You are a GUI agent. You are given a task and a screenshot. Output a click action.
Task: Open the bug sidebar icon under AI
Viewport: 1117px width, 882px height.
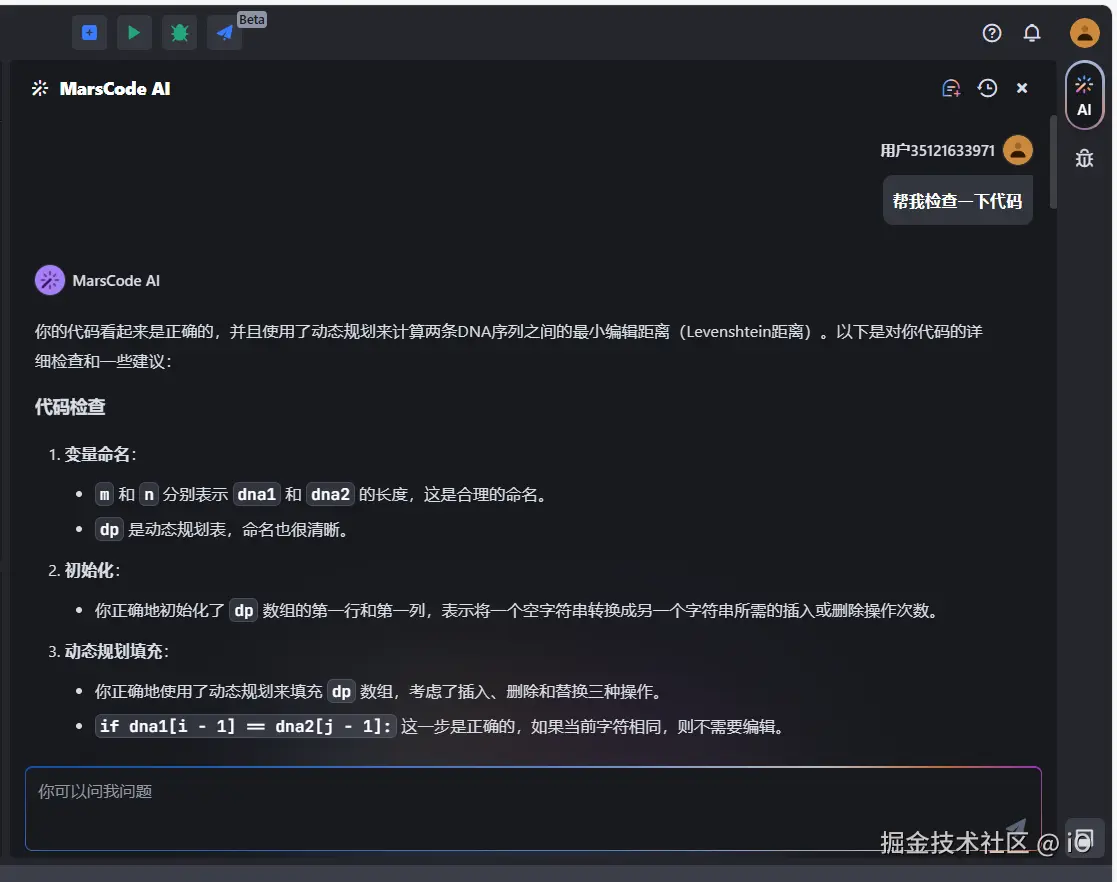1084,158
